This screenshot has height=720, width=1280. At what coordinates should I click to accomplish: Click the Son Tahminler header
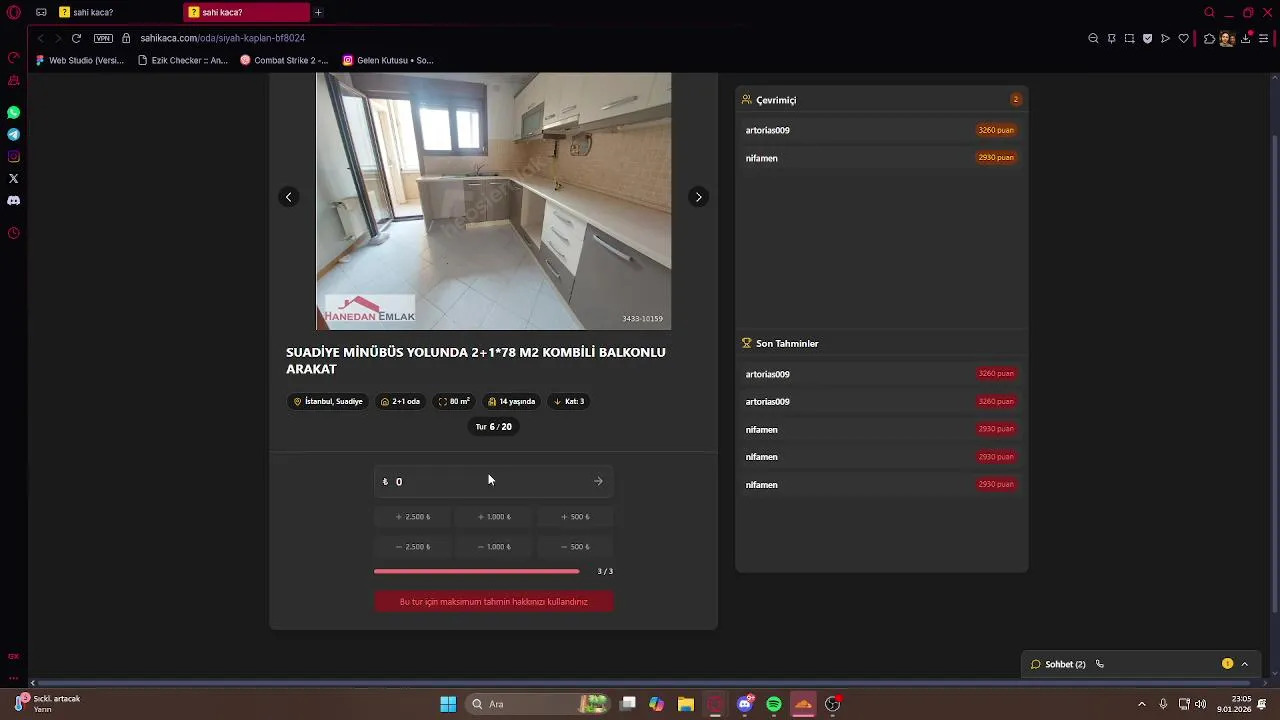[x=787, y=343]
